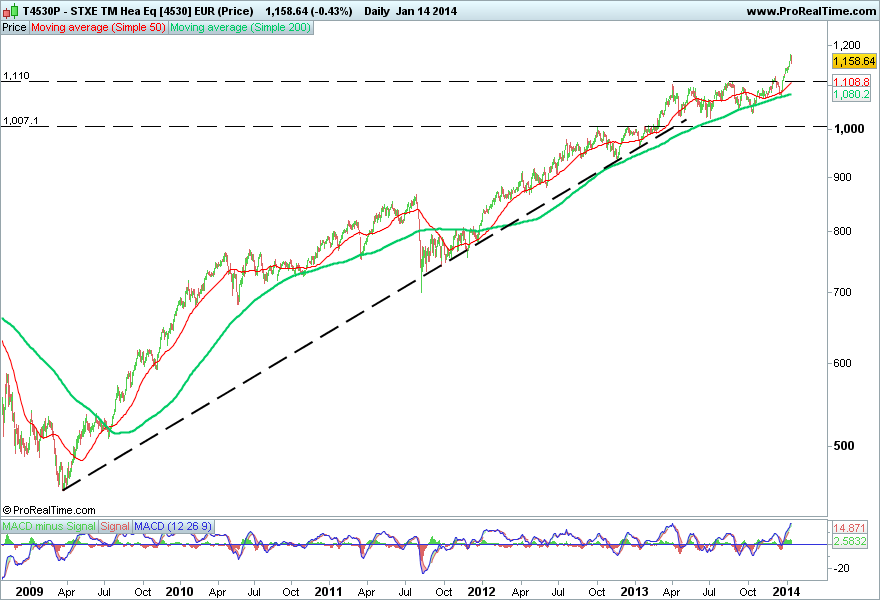The image size is (880, 600).
Task: Click the www.ProRealTime.com link
Action: pos(811,11)
